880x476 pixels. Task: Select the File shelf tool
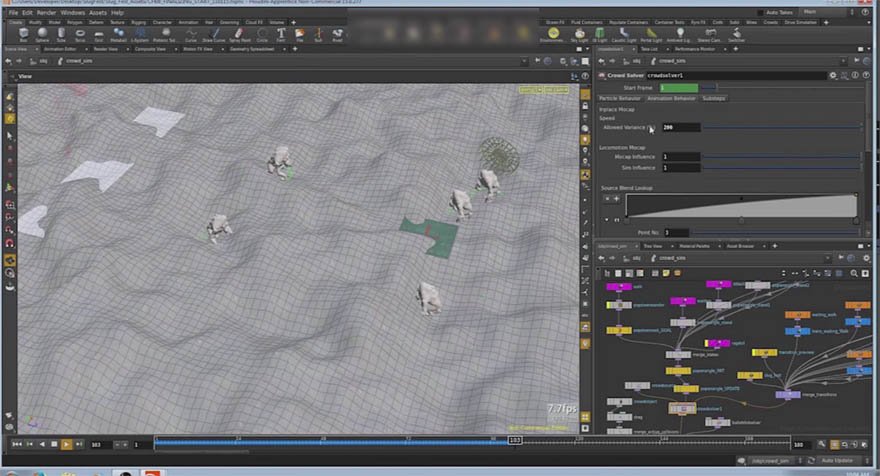[300, 35]
